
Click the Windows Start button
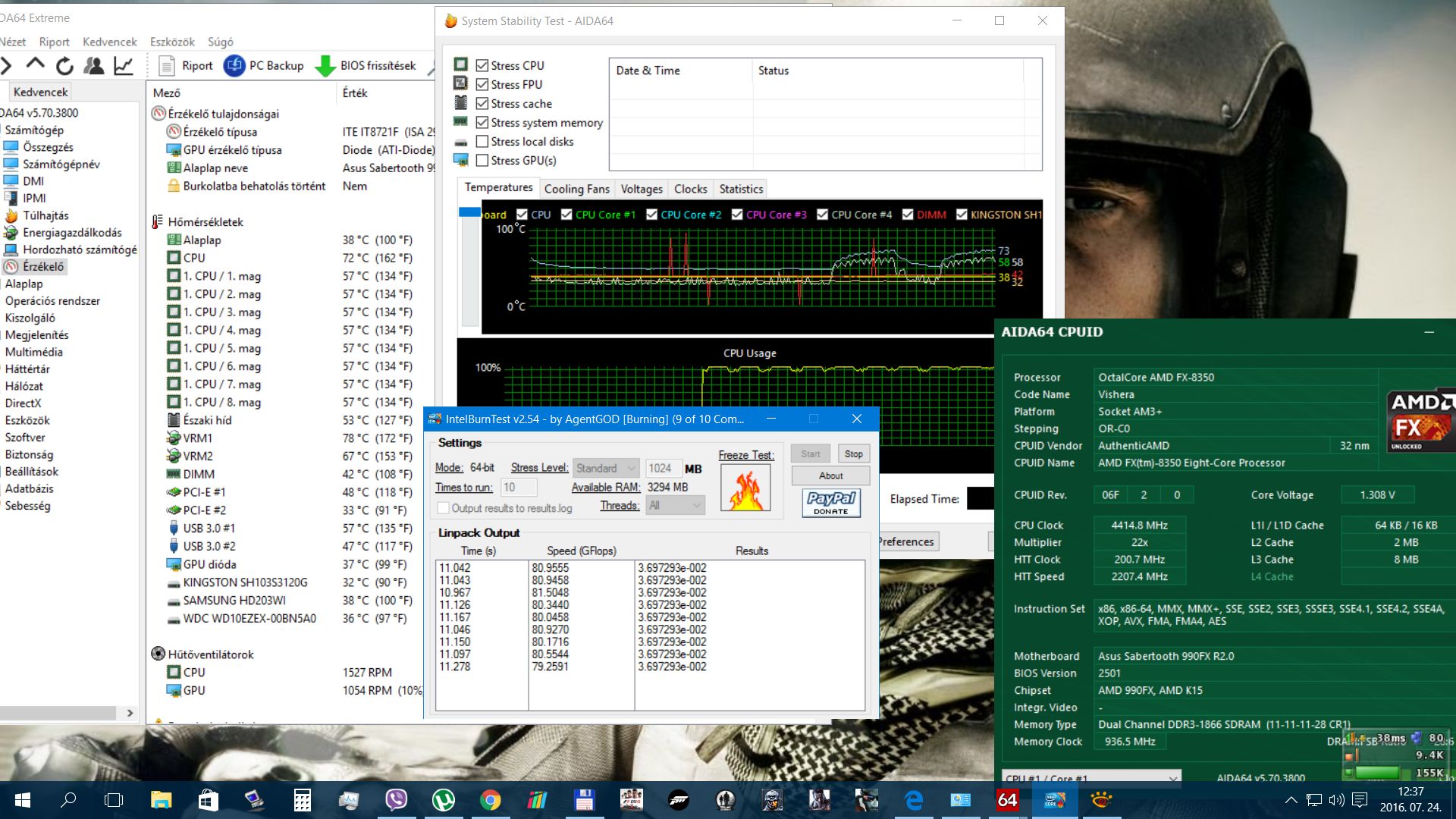pyautogui.click(x=22, y=800)
